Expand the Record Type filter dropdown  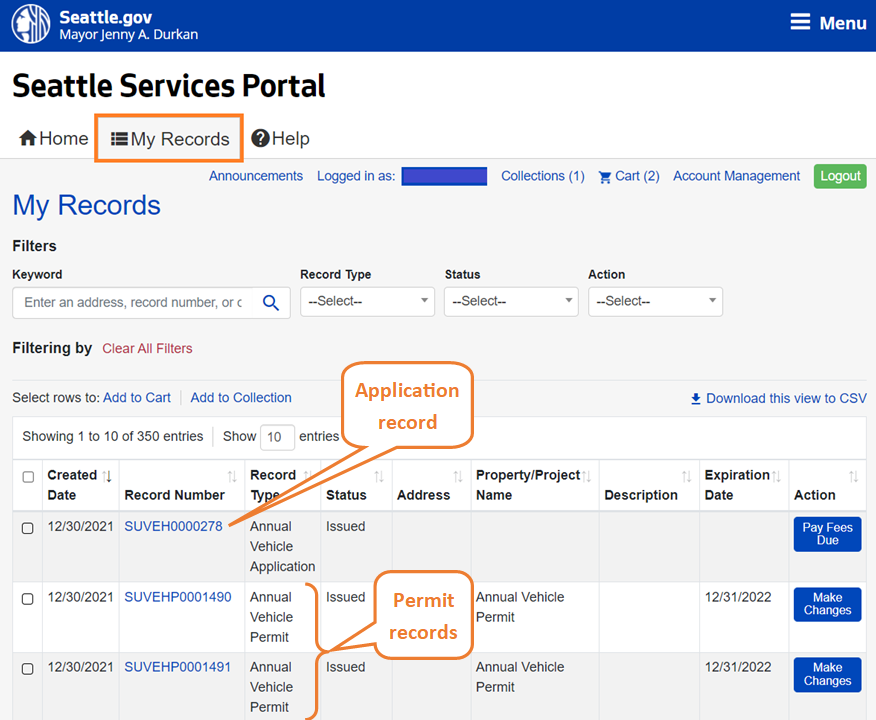[x=367, y=301]
